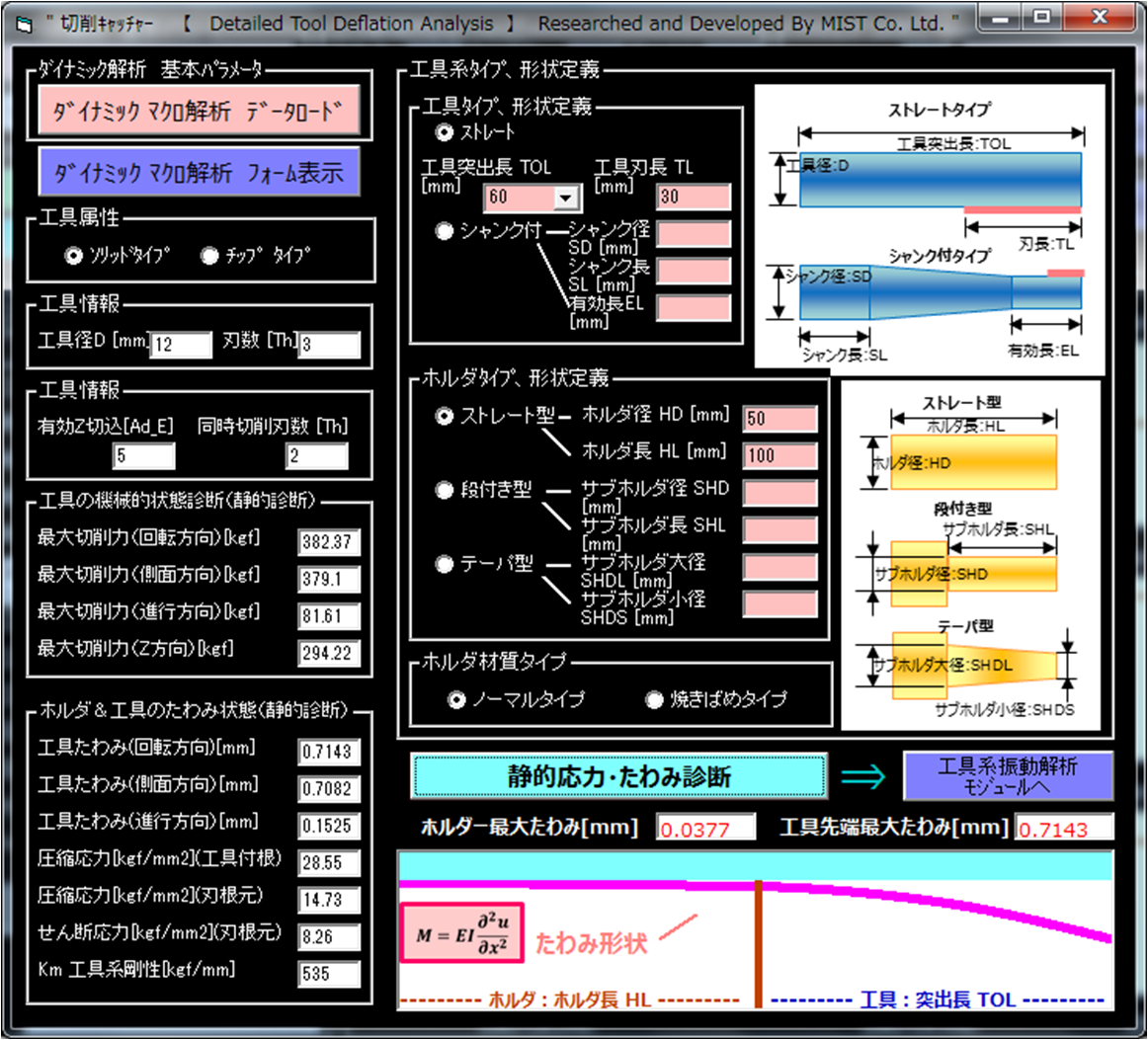Click the 圧縮応力(刃根元) value 14.73

click(329, 900)
